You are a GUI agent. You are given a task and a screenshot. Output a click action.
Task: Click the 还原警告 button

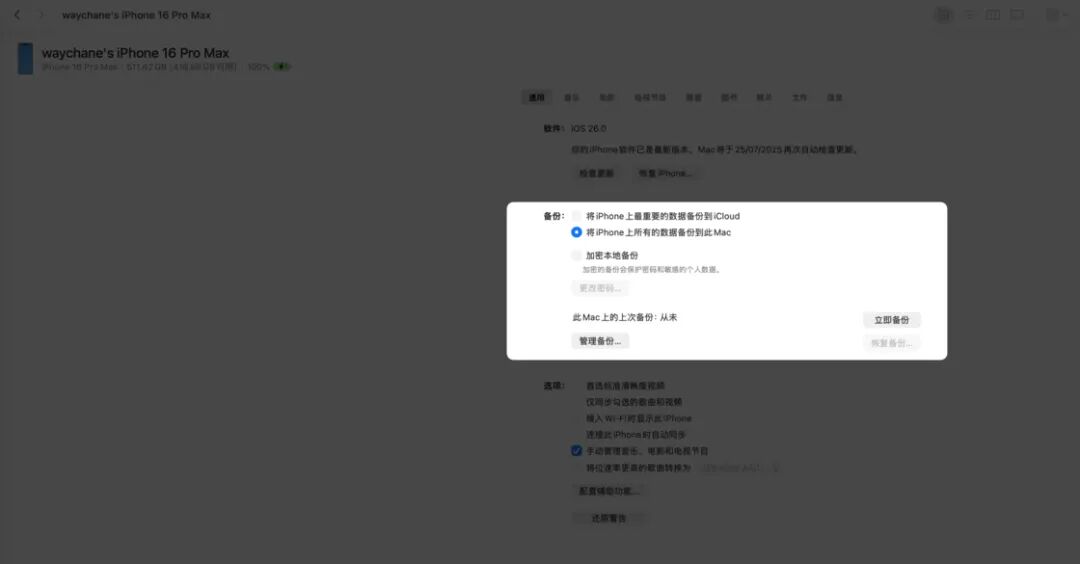(609, 519)
